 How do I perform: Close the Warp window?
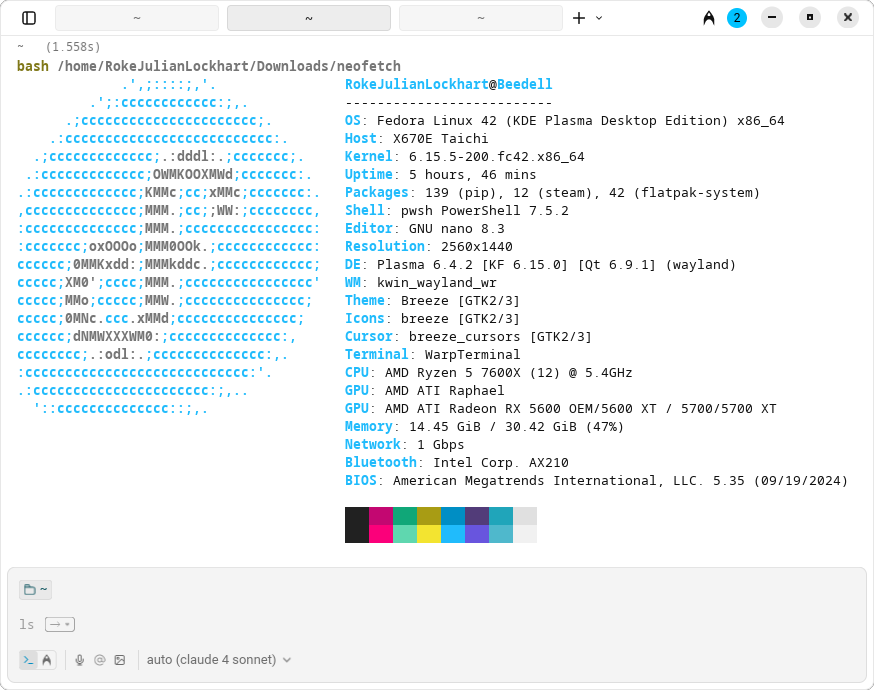point(848,18)
